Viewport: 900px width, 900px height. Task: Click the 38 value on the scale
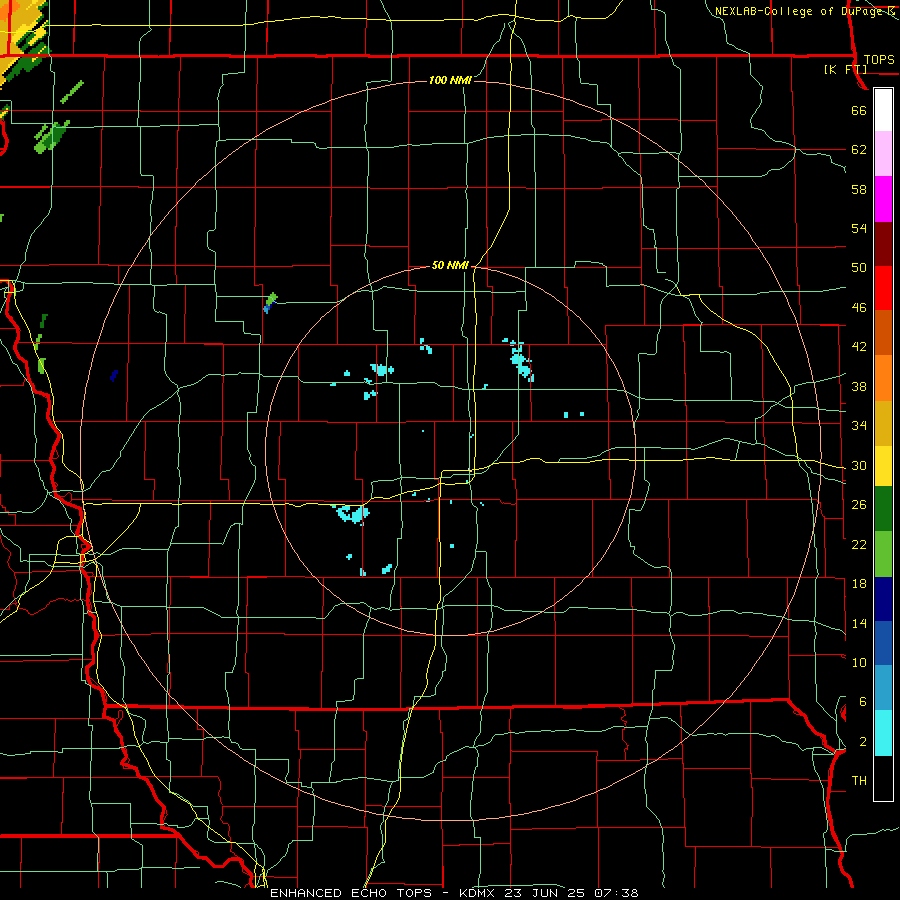tap(859, 387)
